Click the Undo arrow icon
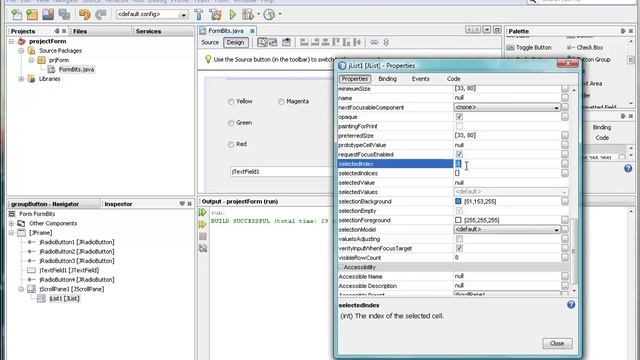Screen dimensions: 640x360 coord(84,15)
